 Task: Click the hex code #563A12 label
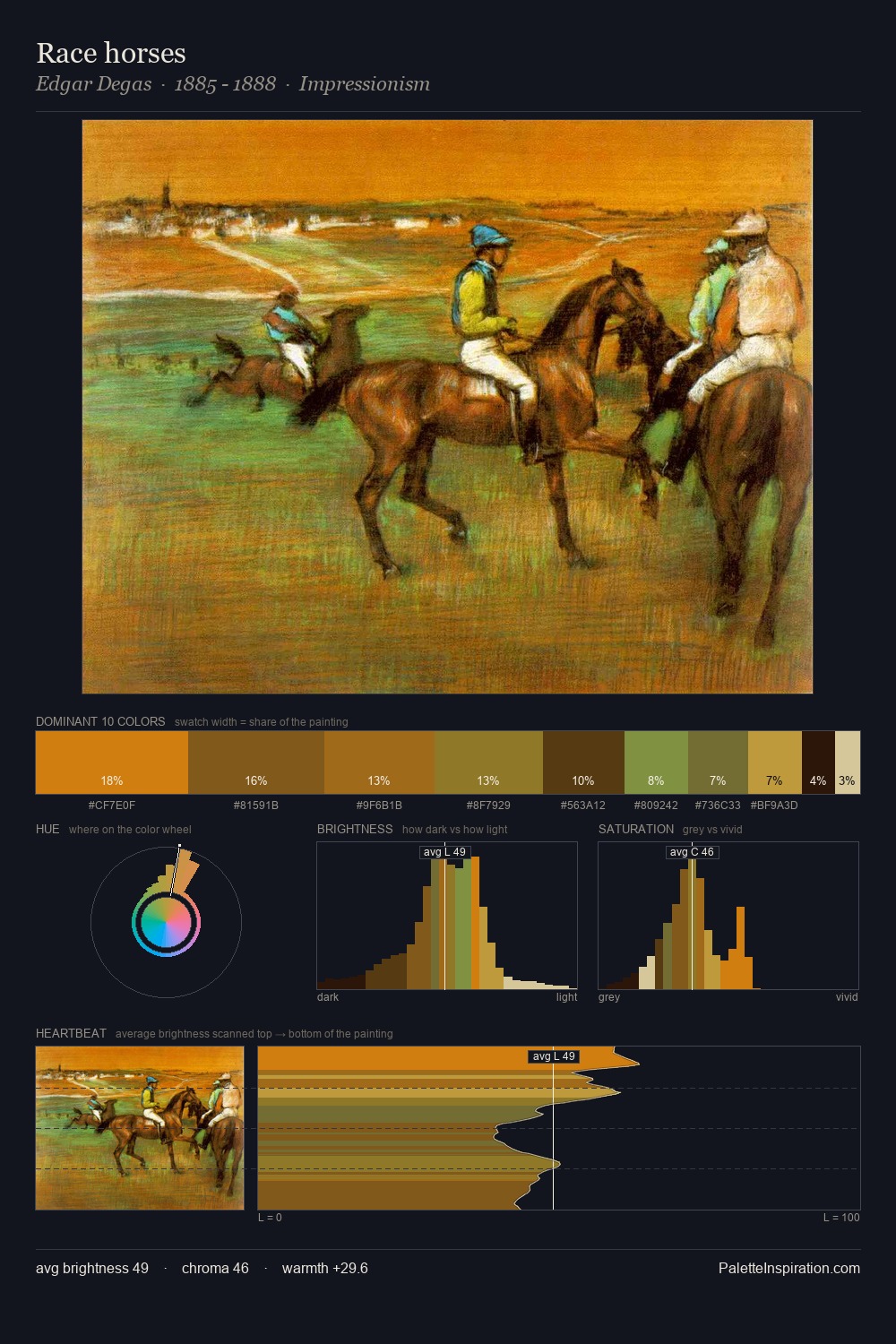(583, 806)
